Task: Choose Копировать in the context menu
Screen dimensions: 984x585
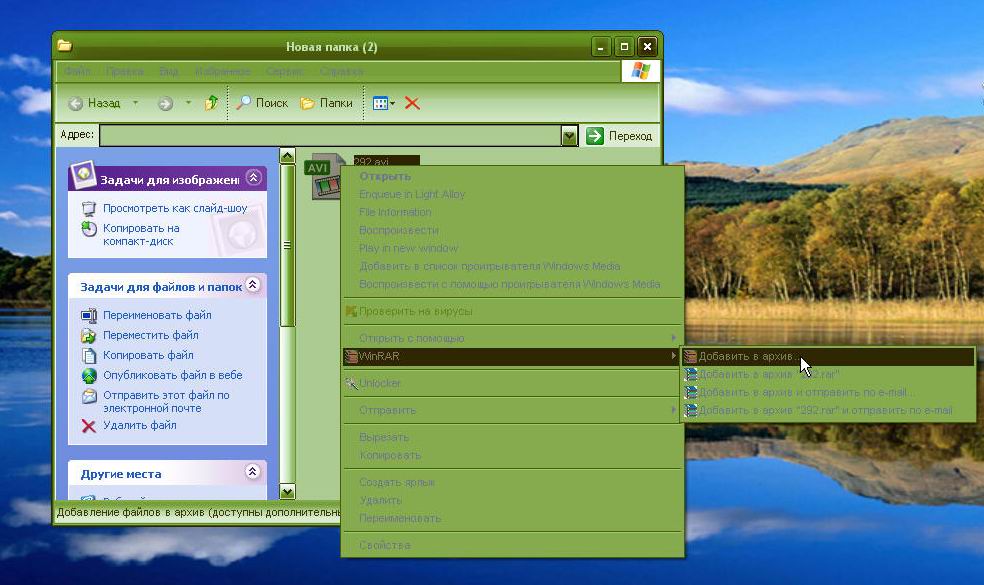Action: [x=512, y=456]
